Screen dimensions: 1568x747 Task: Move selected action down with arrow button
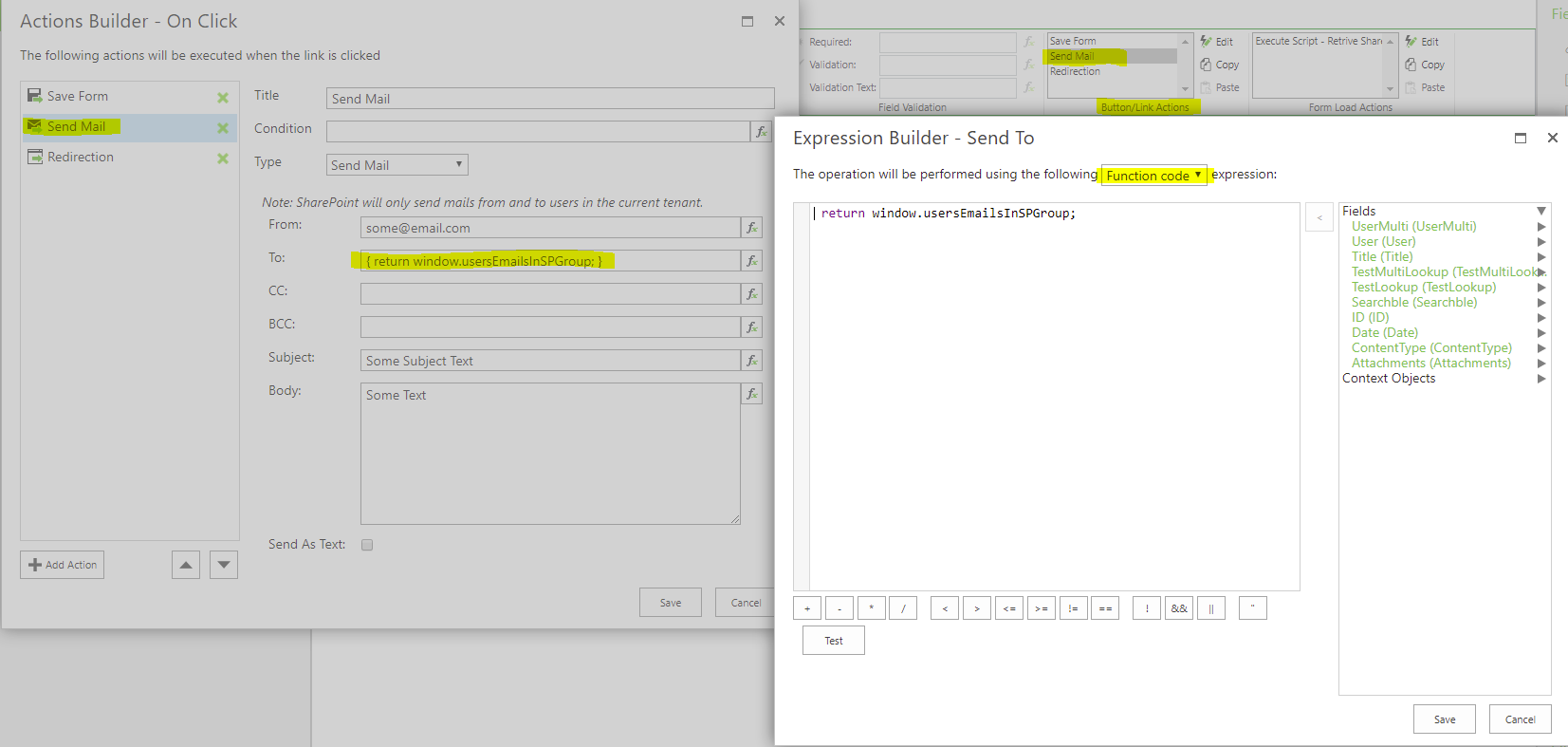pos(224,565)
